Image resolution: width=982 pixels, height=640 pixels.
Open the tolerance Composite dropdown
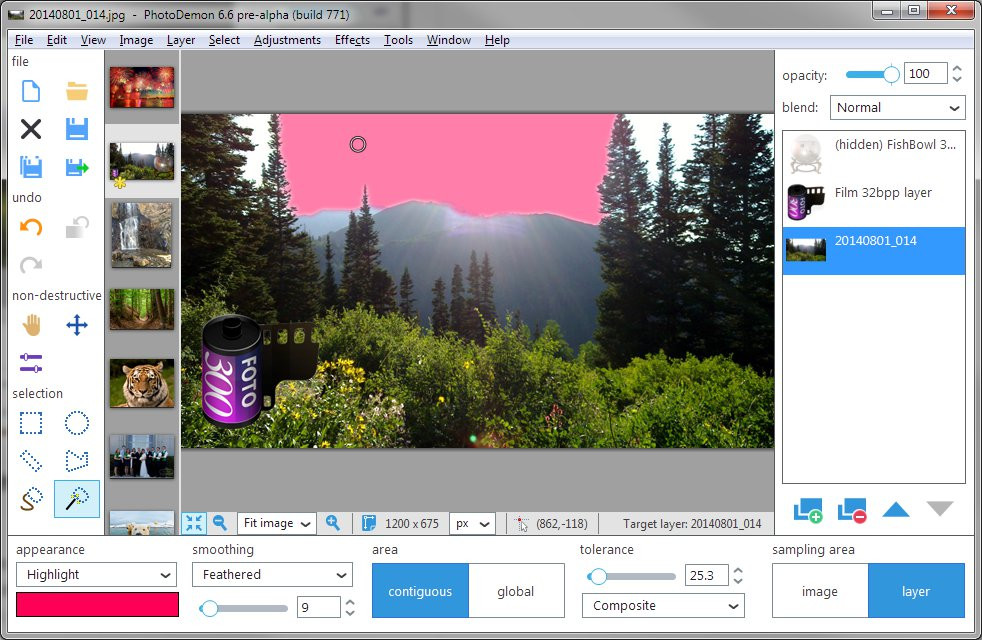[663, 606]
